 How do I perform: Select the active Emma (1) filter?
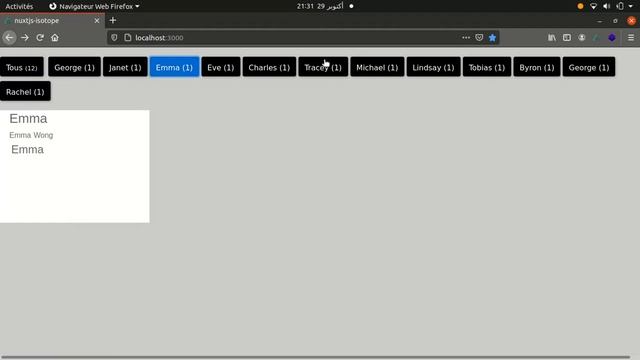[174, 67]
